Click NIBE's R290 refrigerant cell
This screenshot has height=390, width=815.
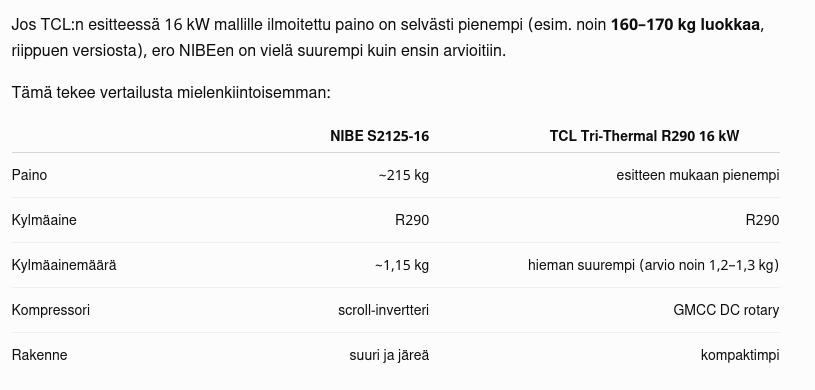pyautogui.click(x=412, y=220)
